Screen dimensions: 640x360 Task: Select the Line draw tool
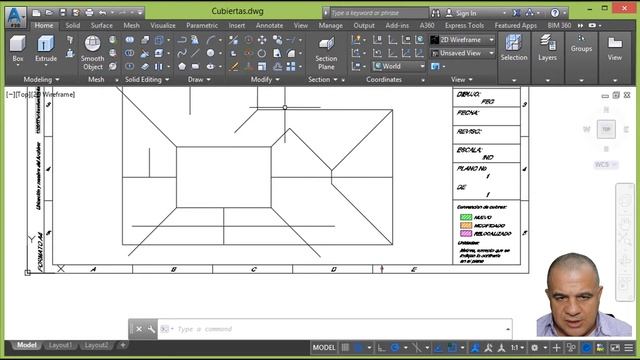(196, 53)
